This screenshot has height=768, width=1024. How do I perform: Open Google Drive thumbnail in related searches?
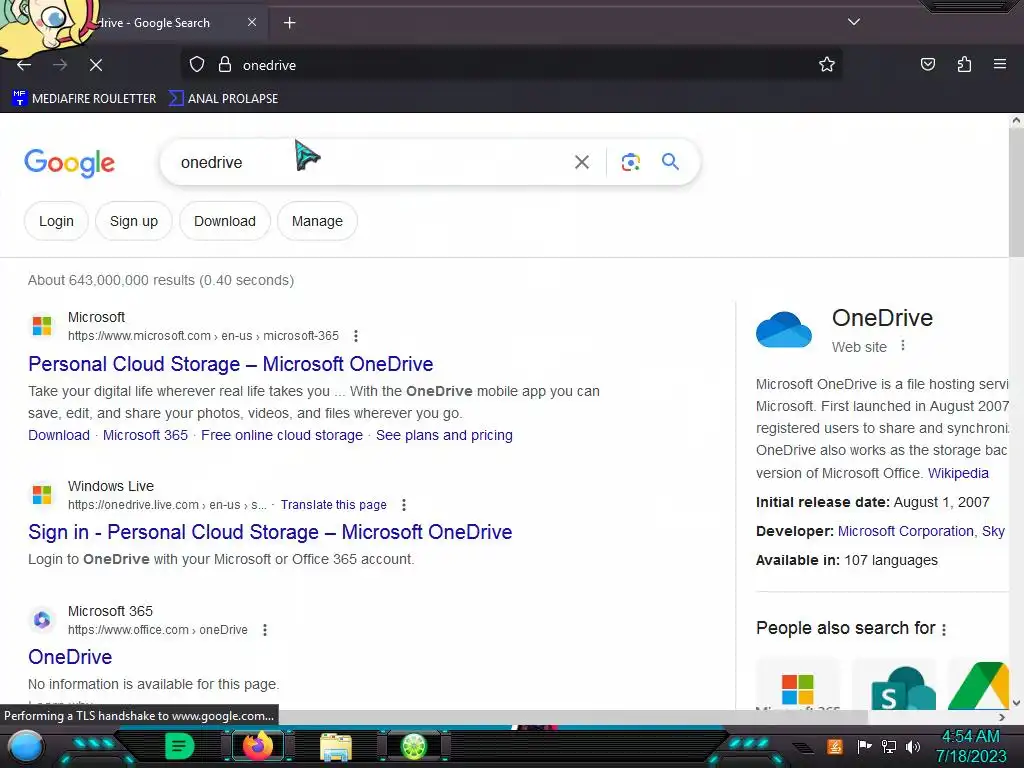click(x=978, y=684)
